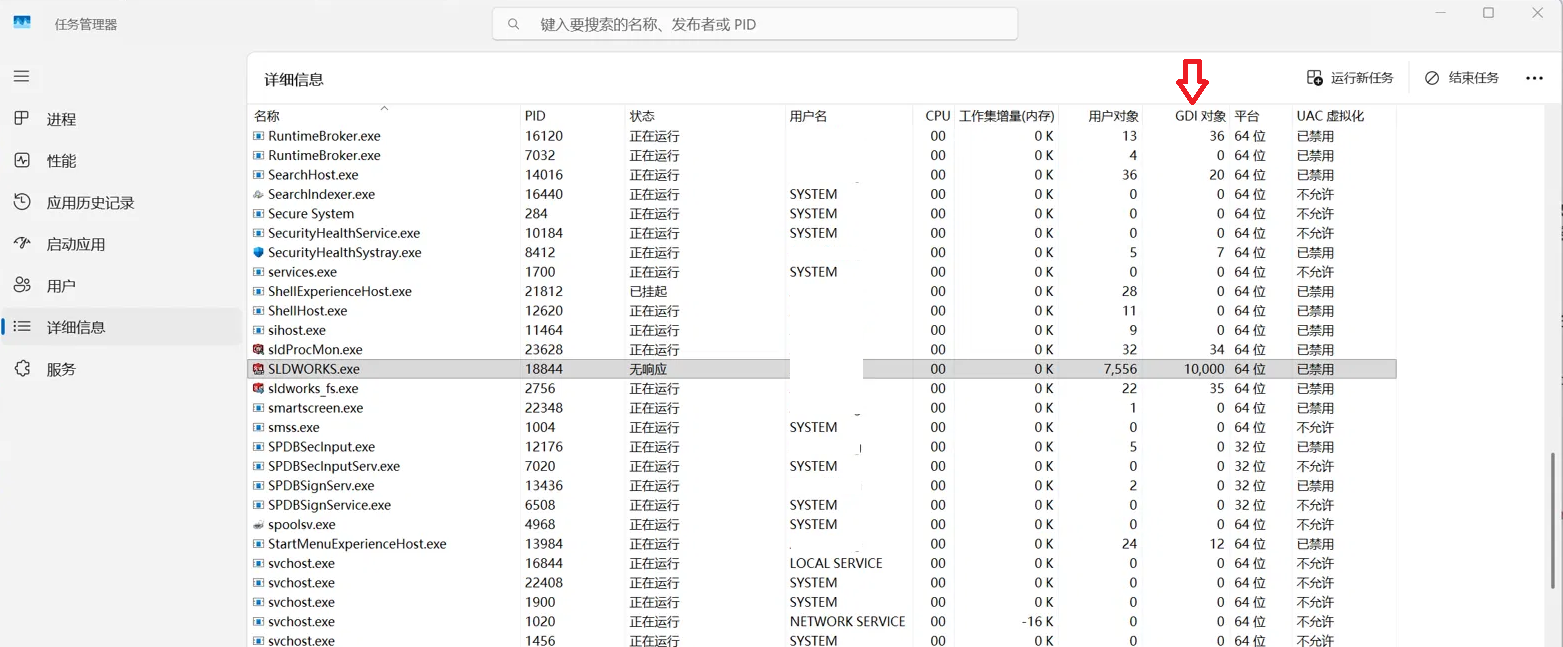Click the SPDBSignService.exe icon
The height and width of the screenshot is (647, 1563).
(x=258, y=505)
